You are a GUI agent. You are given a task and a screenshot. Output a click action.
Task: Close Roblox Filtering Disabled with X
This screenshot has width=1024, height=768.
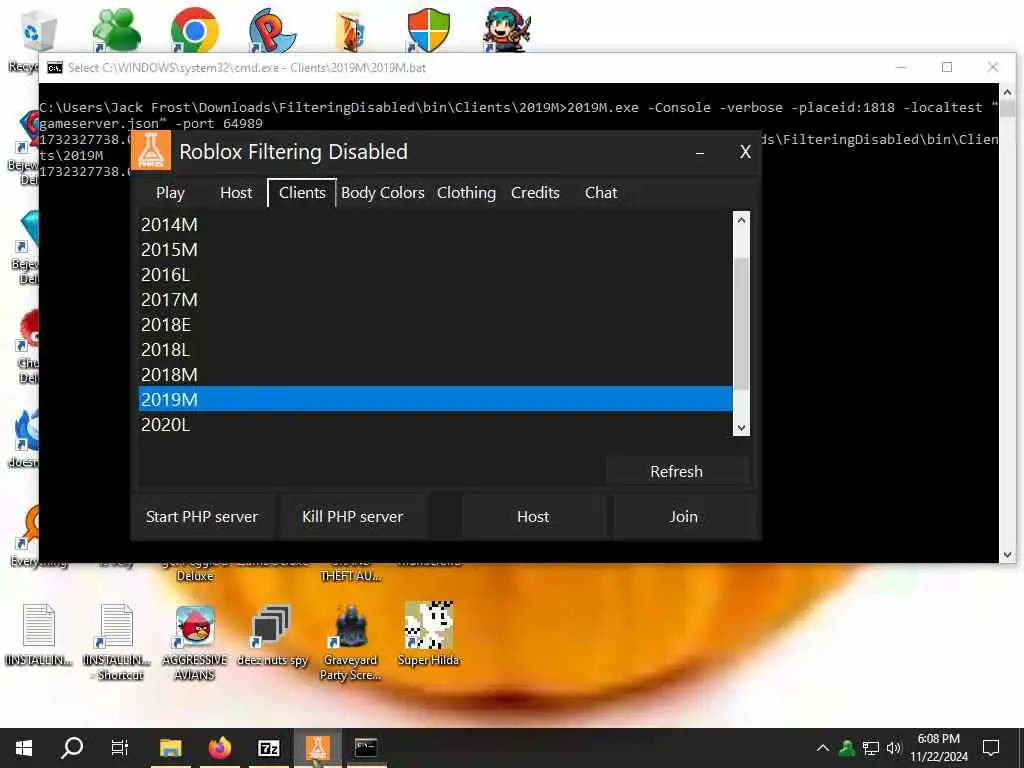[x=745, y=152]
